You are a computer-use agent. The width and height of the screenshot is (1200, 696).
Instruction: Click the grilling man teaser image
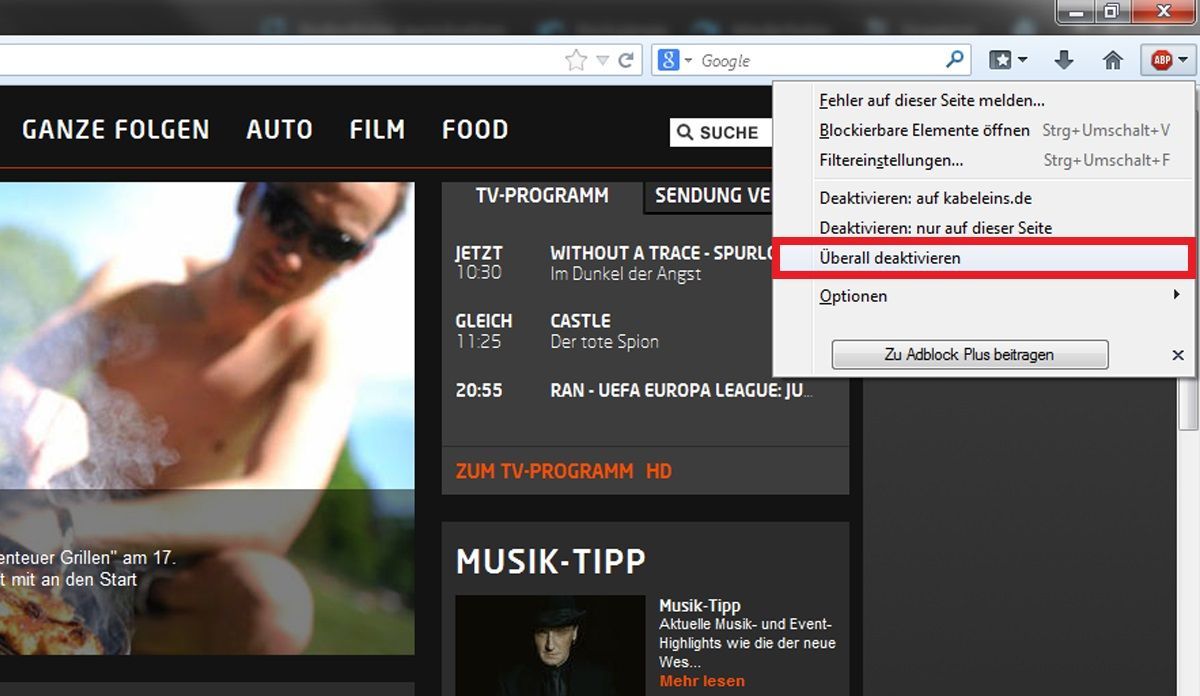point(207,418)
